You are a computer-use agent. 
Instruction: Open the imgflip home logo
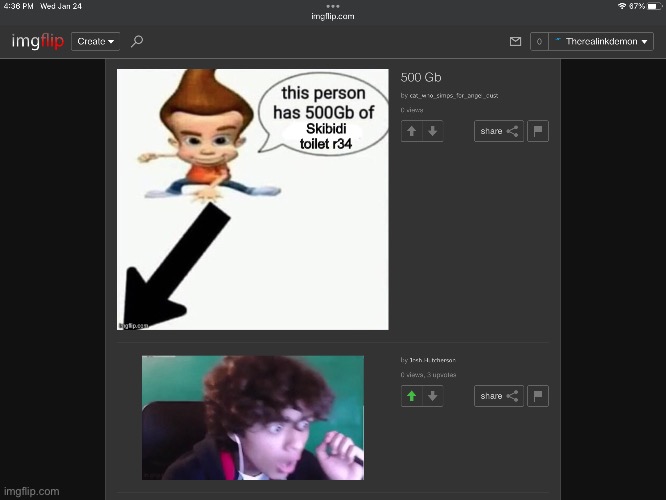tap(38, 41)
